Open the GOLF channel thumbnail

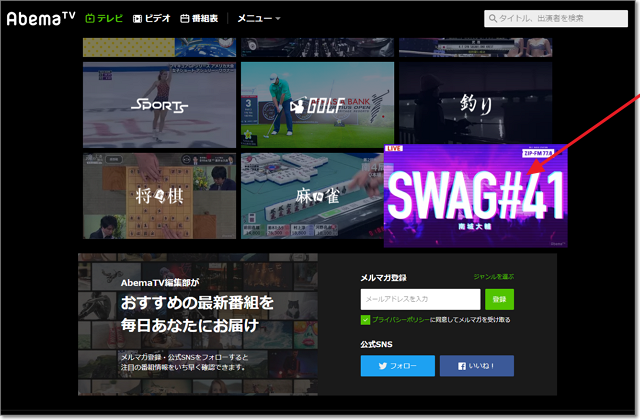coord(317,105)
